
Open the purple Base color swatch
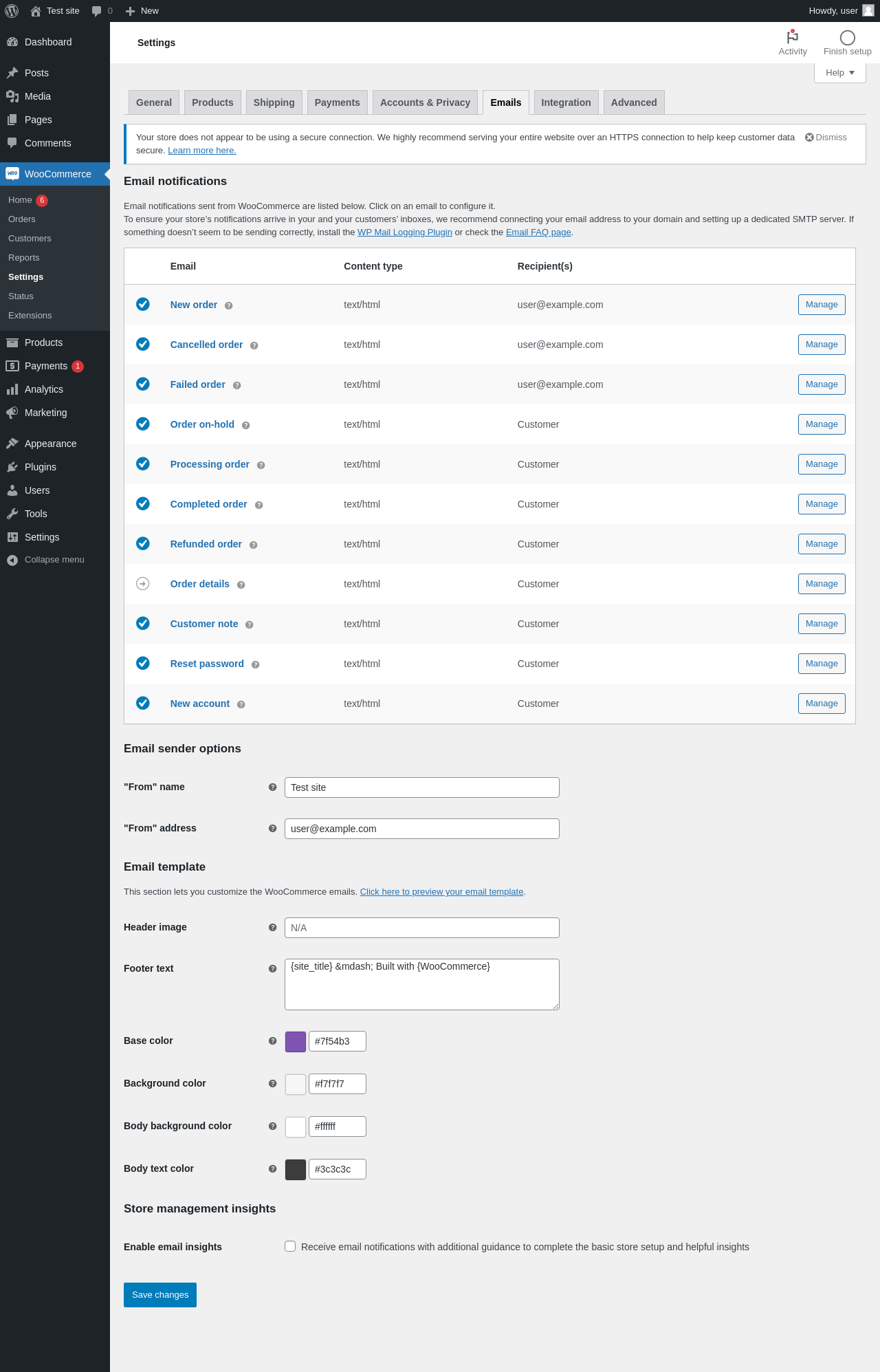click(296, 1042)
